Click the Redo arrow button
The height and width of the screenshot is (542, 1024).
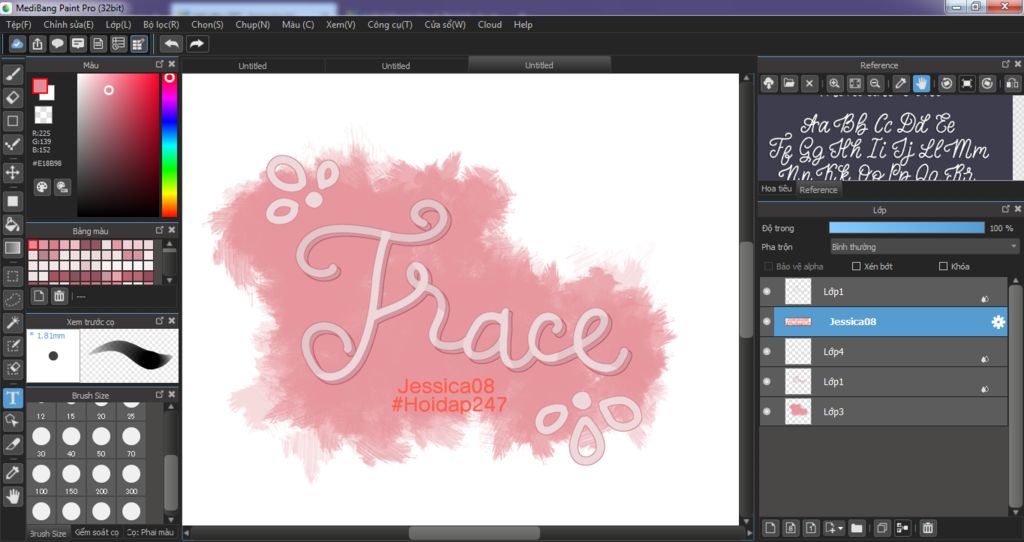(197, 44)
